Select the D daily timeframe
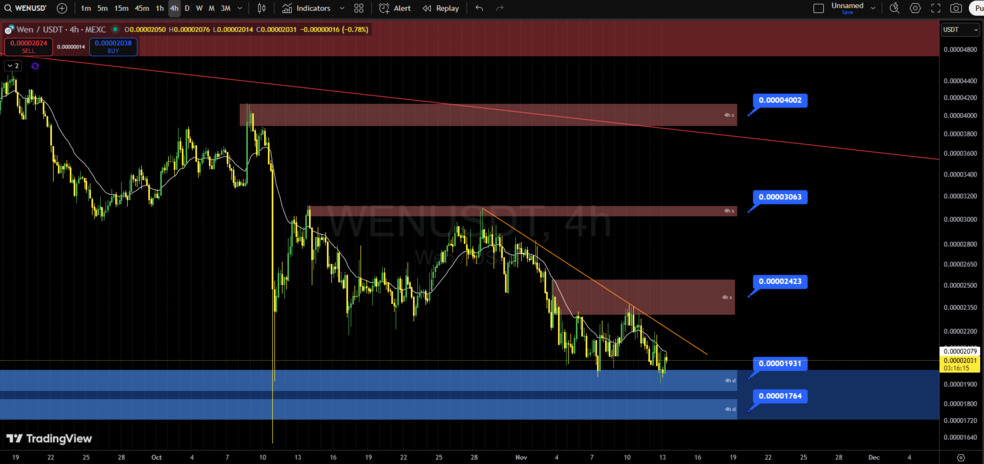984x464 pixels. click(x=187, y=8)
